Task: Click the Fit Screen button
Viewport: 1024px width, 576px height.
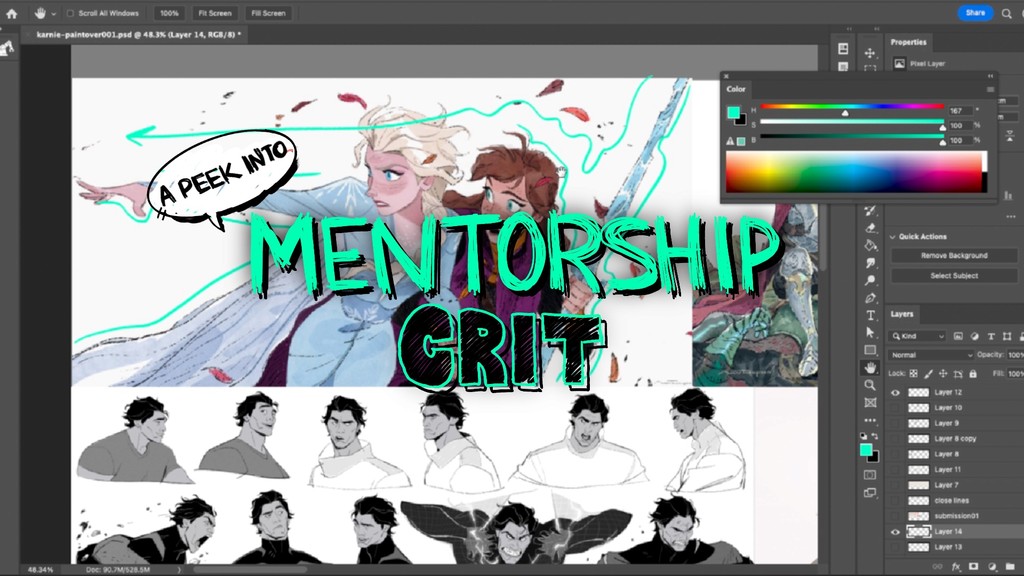Action: click(215, 13)
